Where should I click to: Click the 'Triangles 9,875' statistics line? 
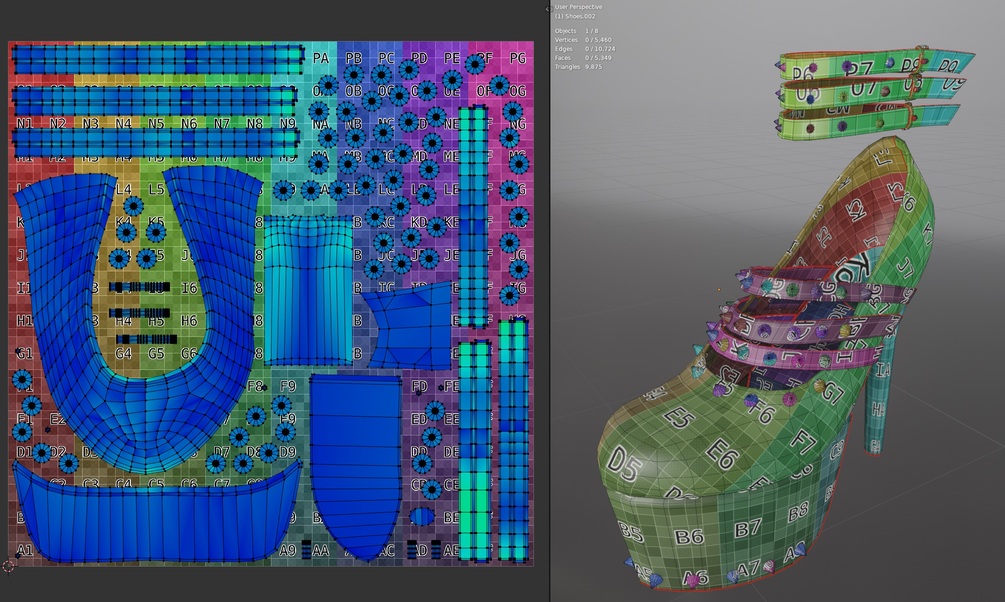click(x=578, y=67)
